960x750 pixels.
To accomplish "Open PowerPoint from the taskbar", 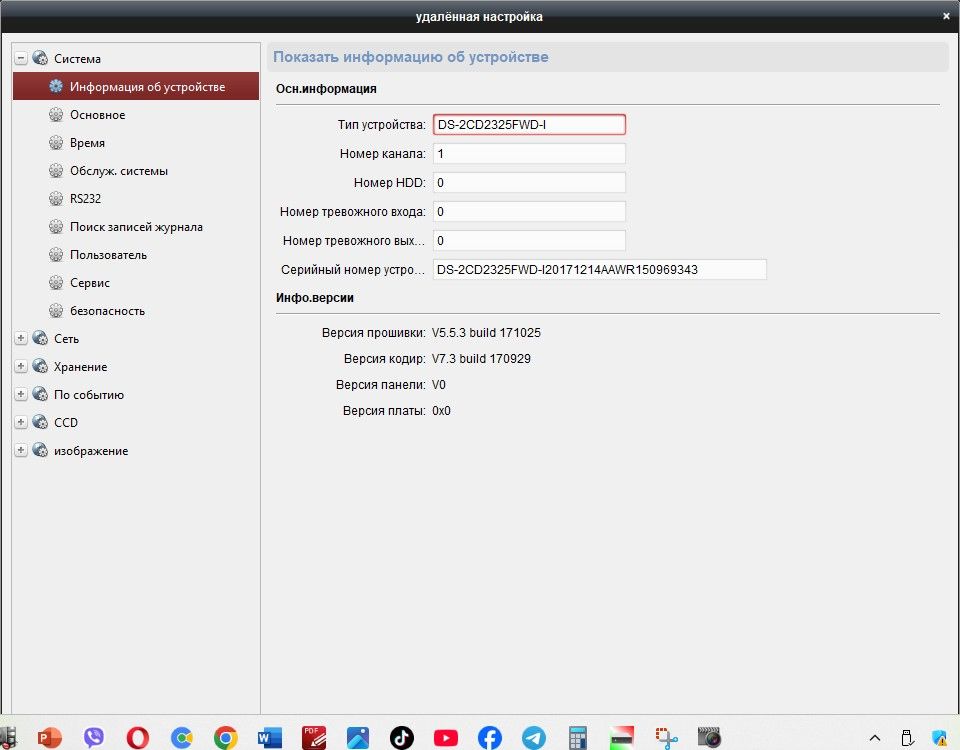I will click(50, 737).
